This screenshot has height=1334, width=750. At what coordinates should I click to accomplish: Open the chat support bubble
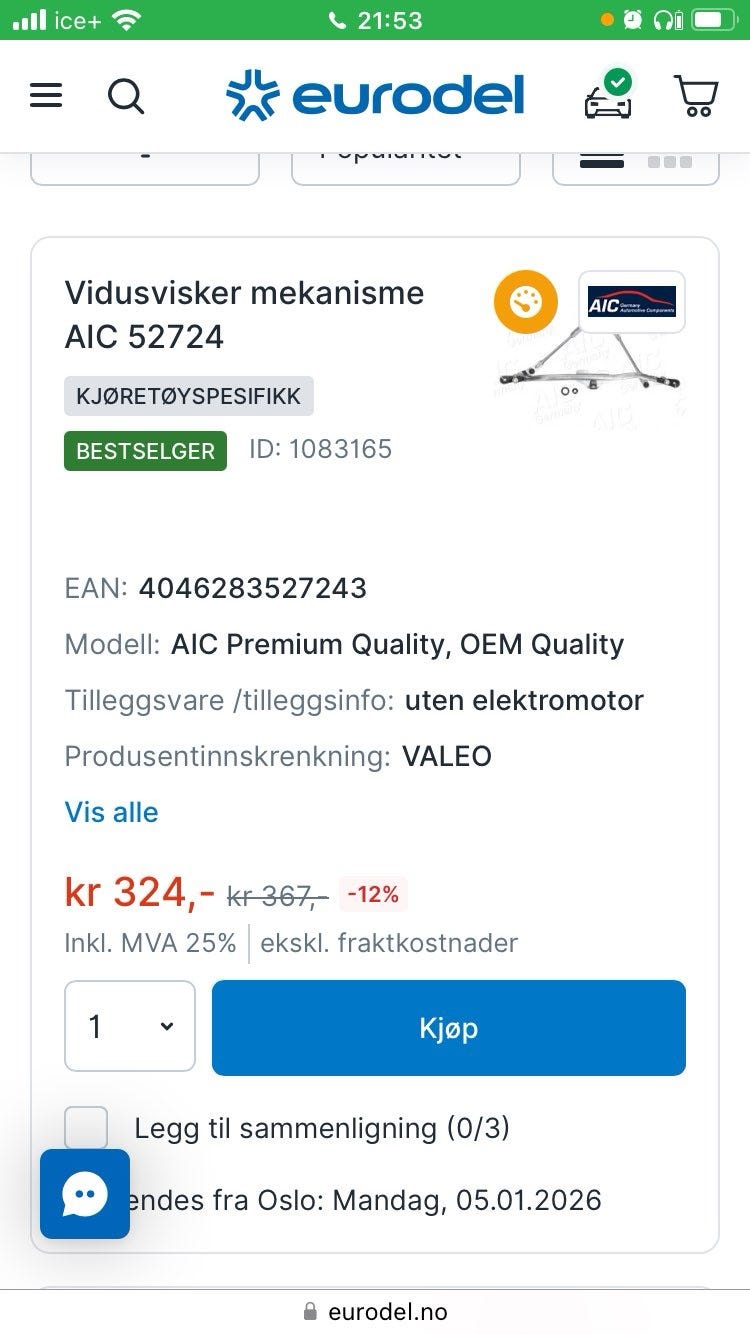coord(85,1194)
